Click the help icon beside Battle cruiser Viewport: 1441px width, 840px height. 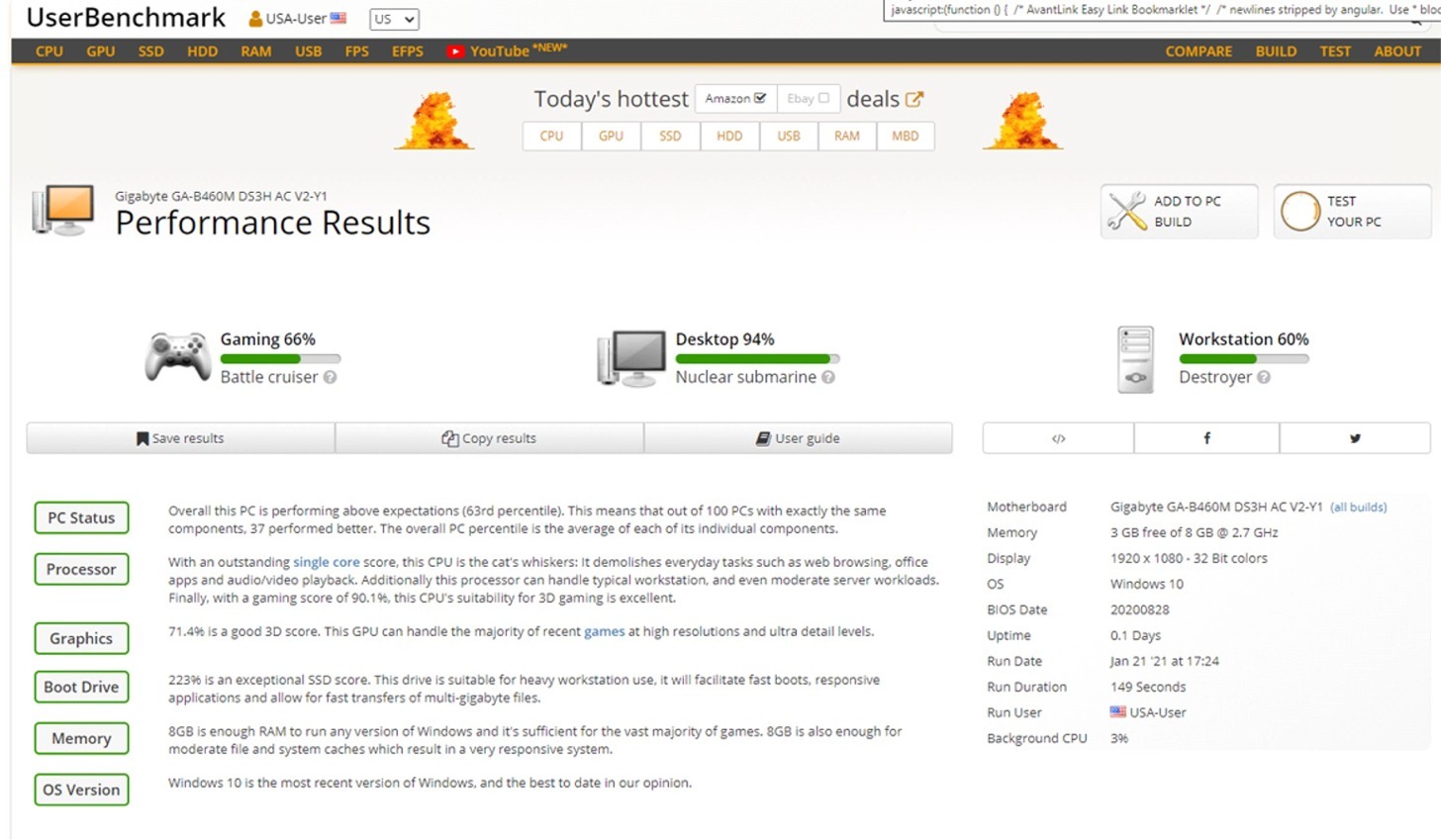click(331, 377)
